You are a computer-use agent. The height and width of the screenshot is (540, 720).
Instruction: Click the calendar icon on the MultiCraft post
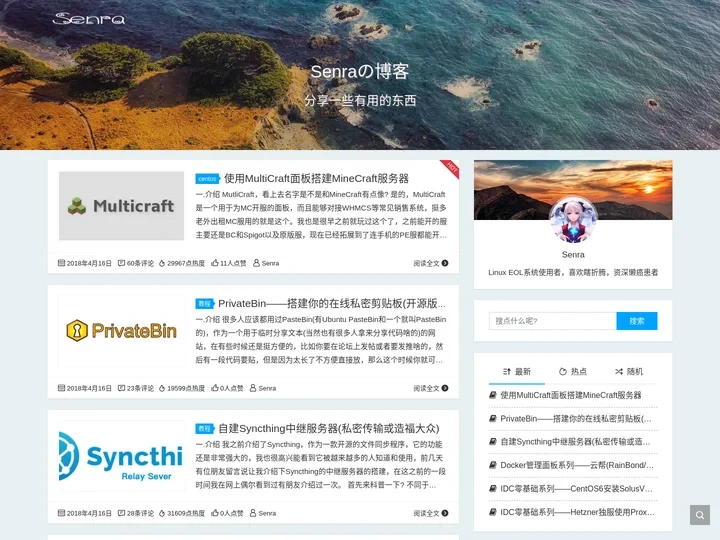point(61,263)
